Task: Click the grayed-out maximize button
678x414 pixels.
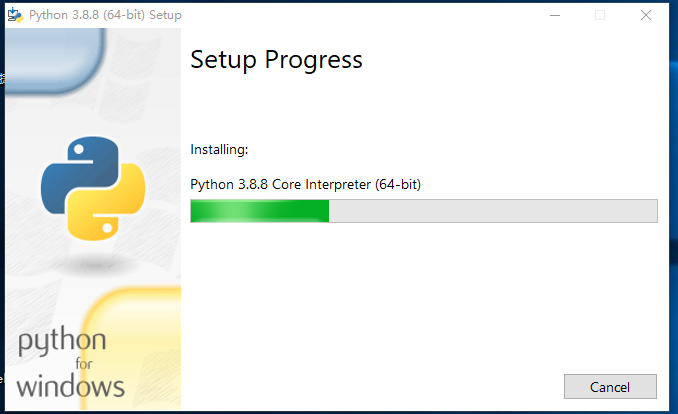Action: [600, 15]
